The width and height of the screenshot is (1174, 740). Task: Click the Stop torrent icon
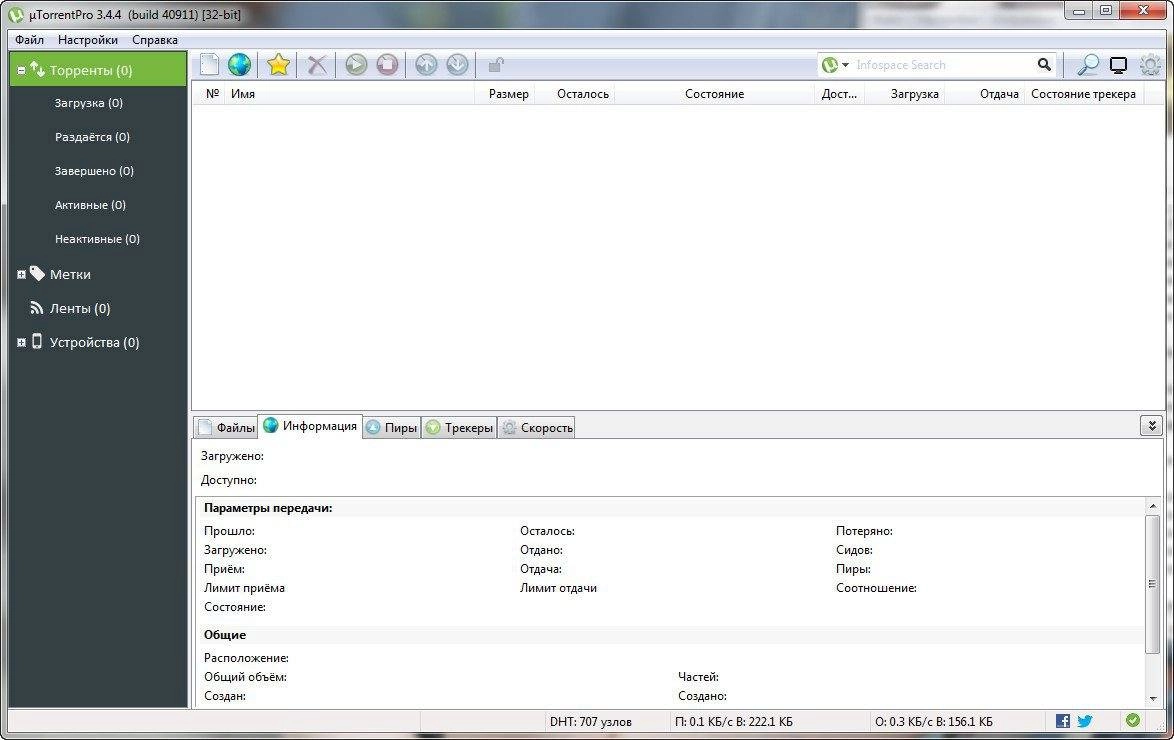pyautogui.click(x=387, y=65)
